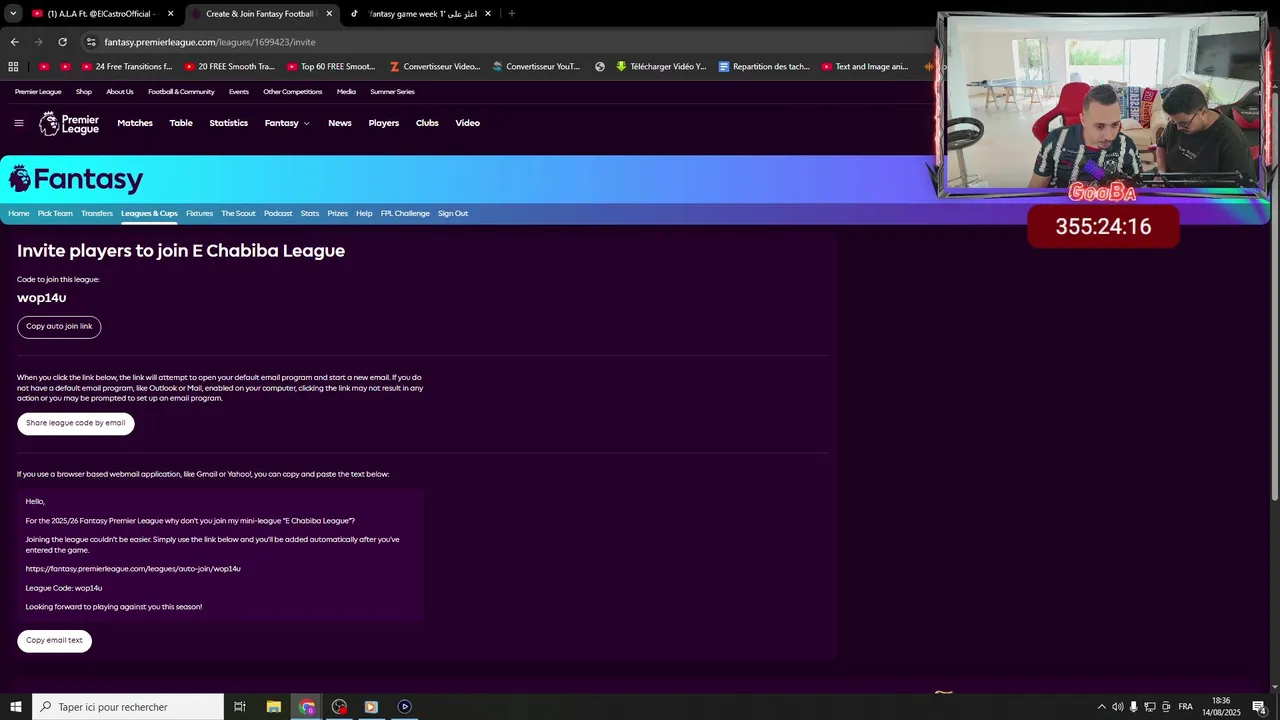This screenshot has height=720, width=1280.
Task: Open the Pick Team tab
Action: coord(55,213)
